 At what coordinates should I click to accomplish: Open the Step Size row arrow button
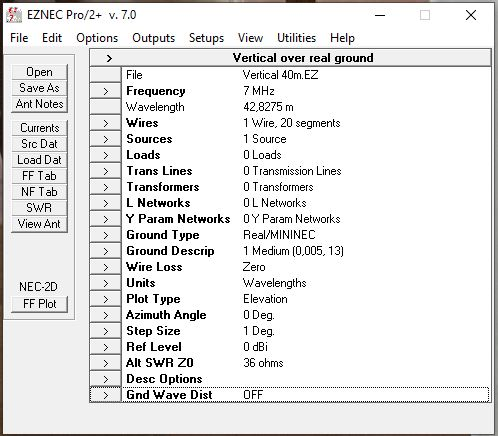tap(105, 331)
